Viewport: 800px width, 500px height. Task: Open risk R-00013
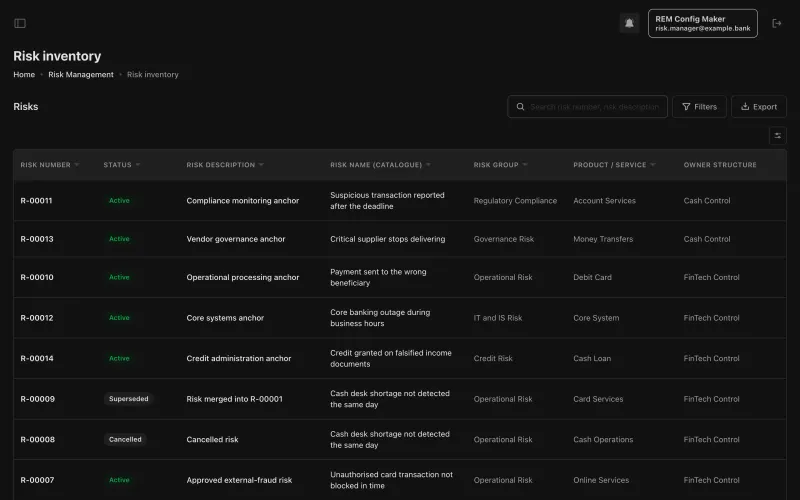click(37, 239)
